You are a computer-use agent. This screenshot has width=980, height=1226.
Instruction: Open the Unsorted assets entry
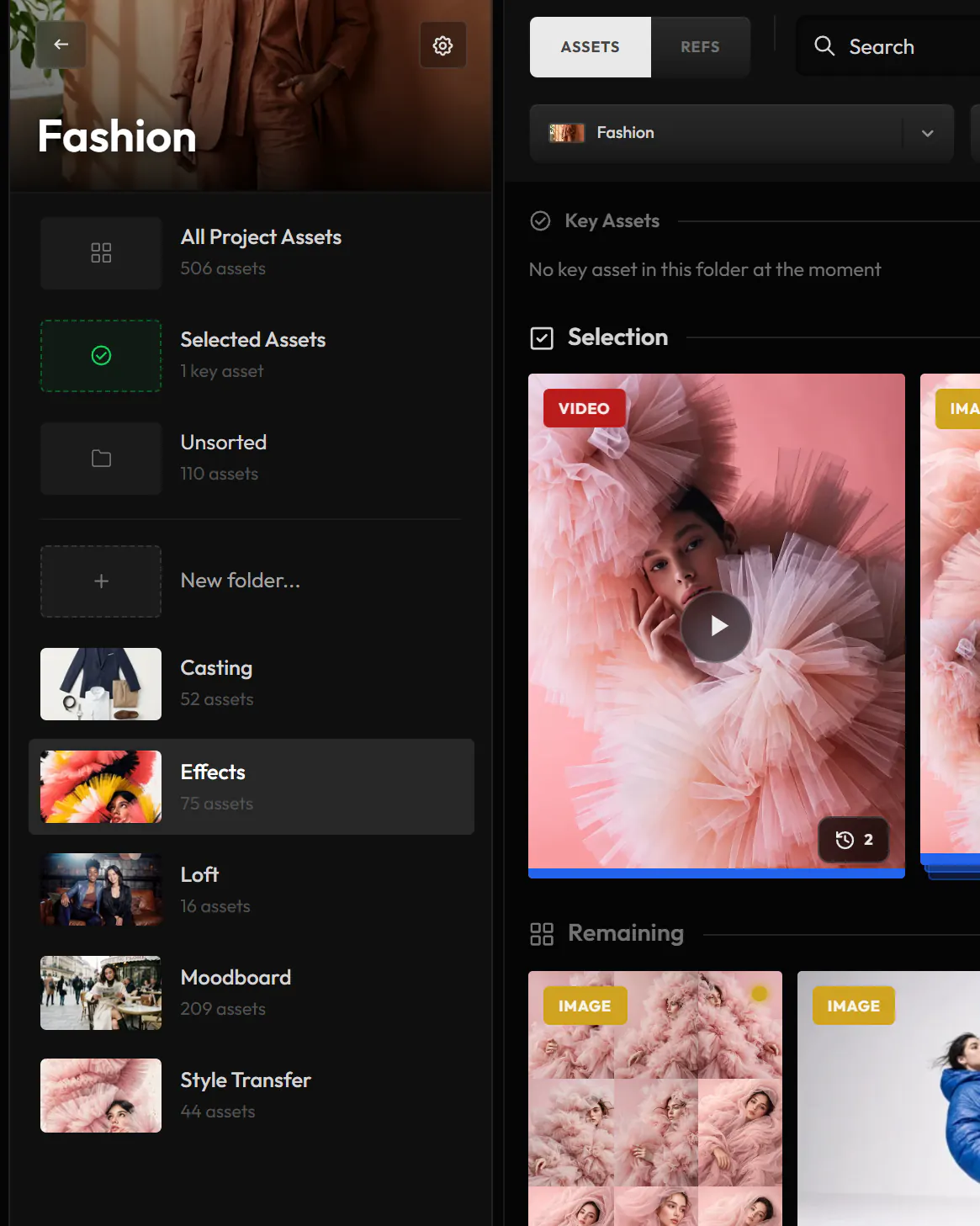tap(252, 459)
